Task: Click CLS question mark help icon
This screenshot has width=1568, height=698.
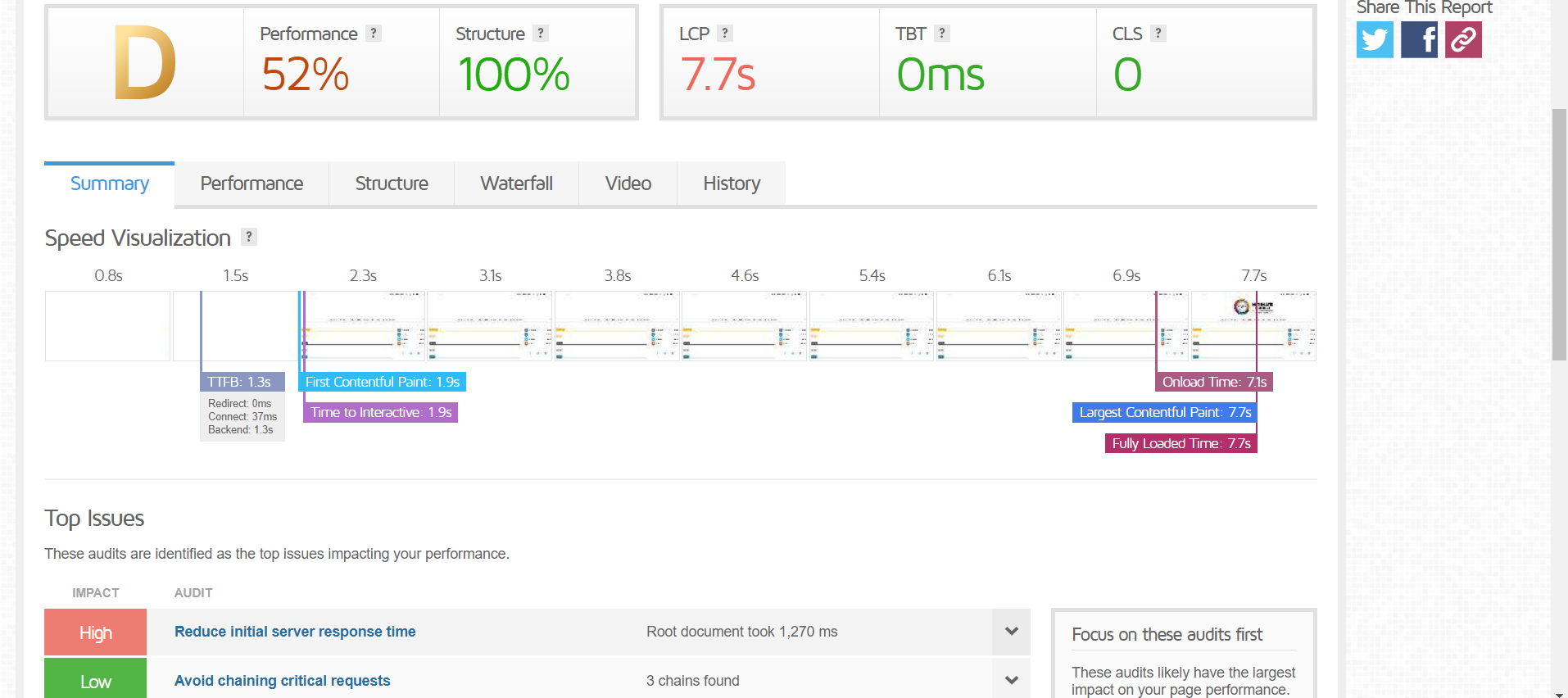Action: [1158, 34]
